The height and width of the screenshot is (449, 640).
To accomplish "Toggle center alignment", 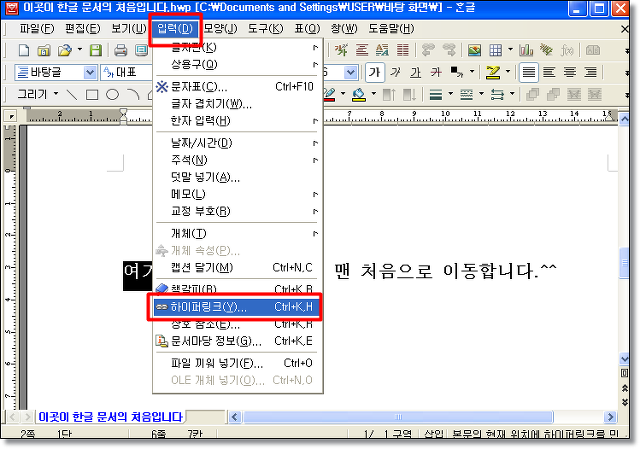I will (x=570, y=73).
